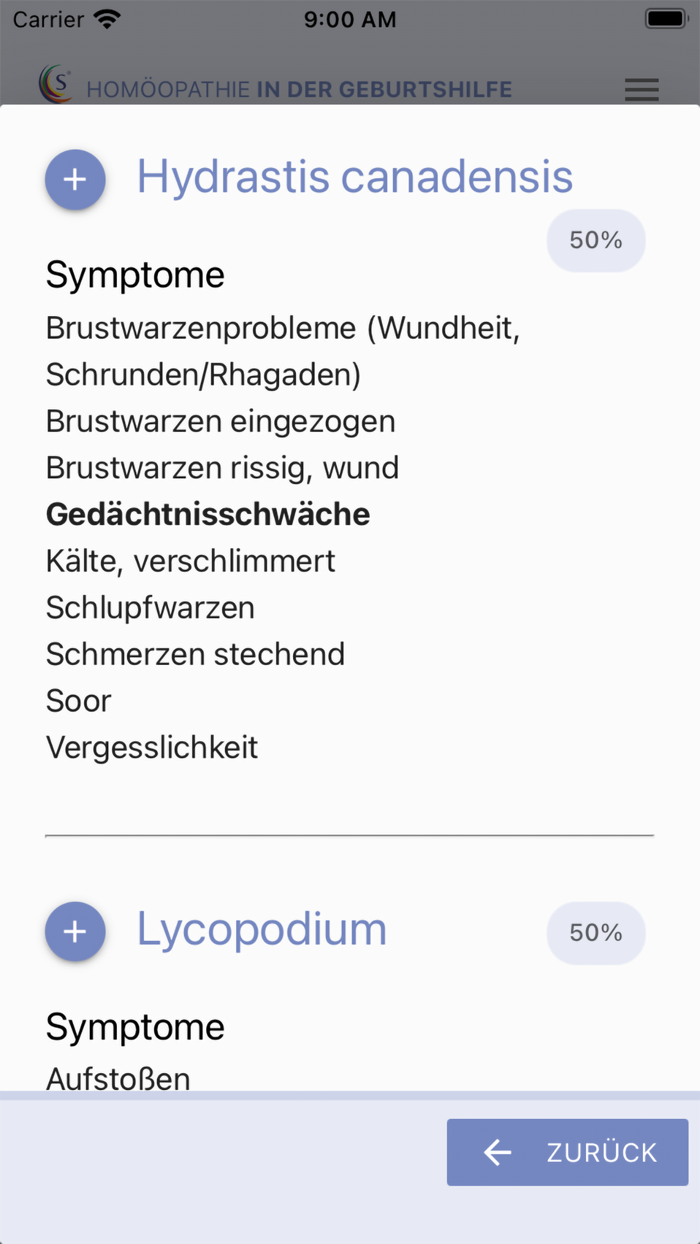Image resolution: width=700 pixels, height=1244 pixels.
Task: Tap the 50% match badge for Hydrastis
Action: point(596,240)
